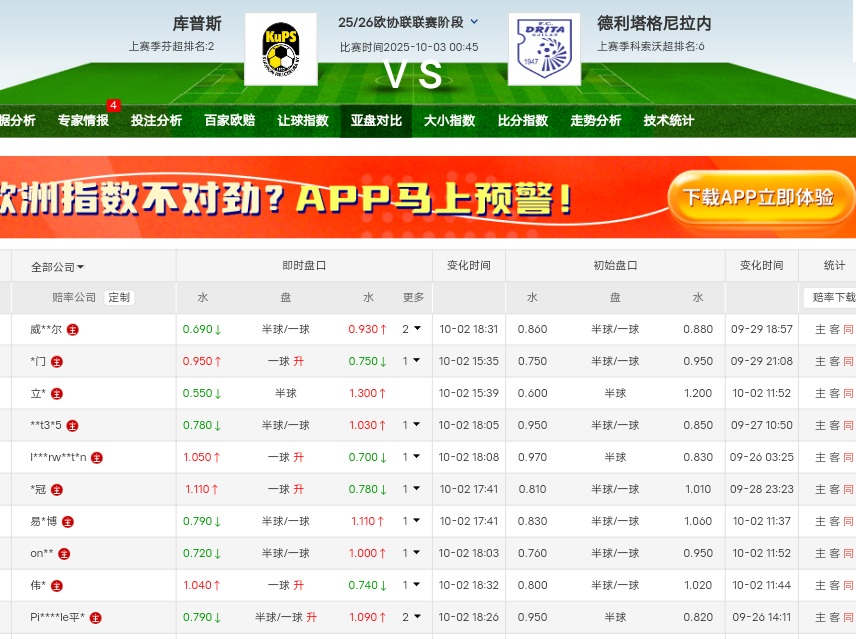Select 客 stats filter in *门 row
Screen dimensions: 856x639
click(834, 361)
